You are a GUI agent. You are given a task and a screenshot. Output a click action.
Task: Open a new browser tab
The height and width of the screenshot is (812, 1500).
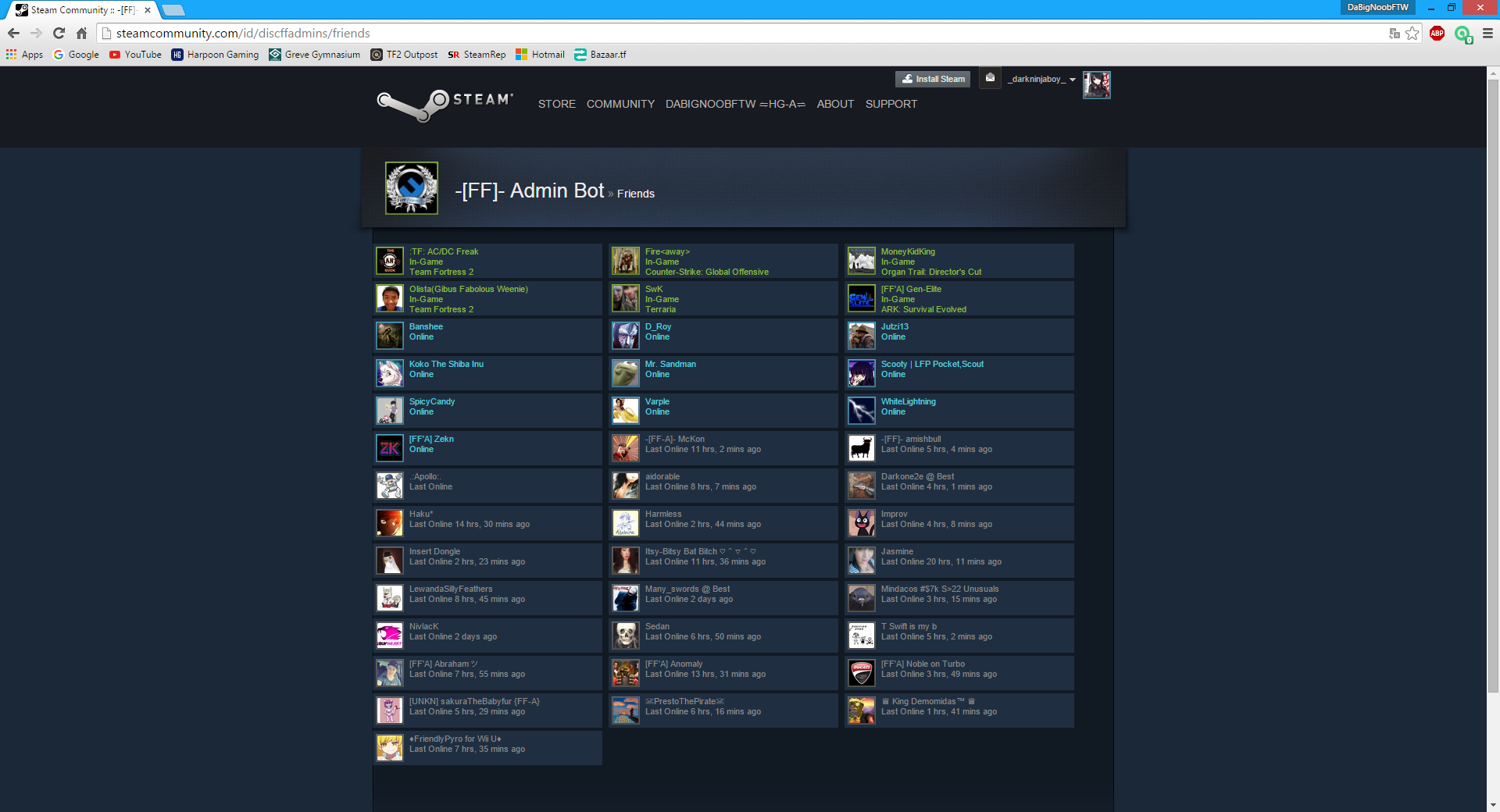tap(173, 10)
